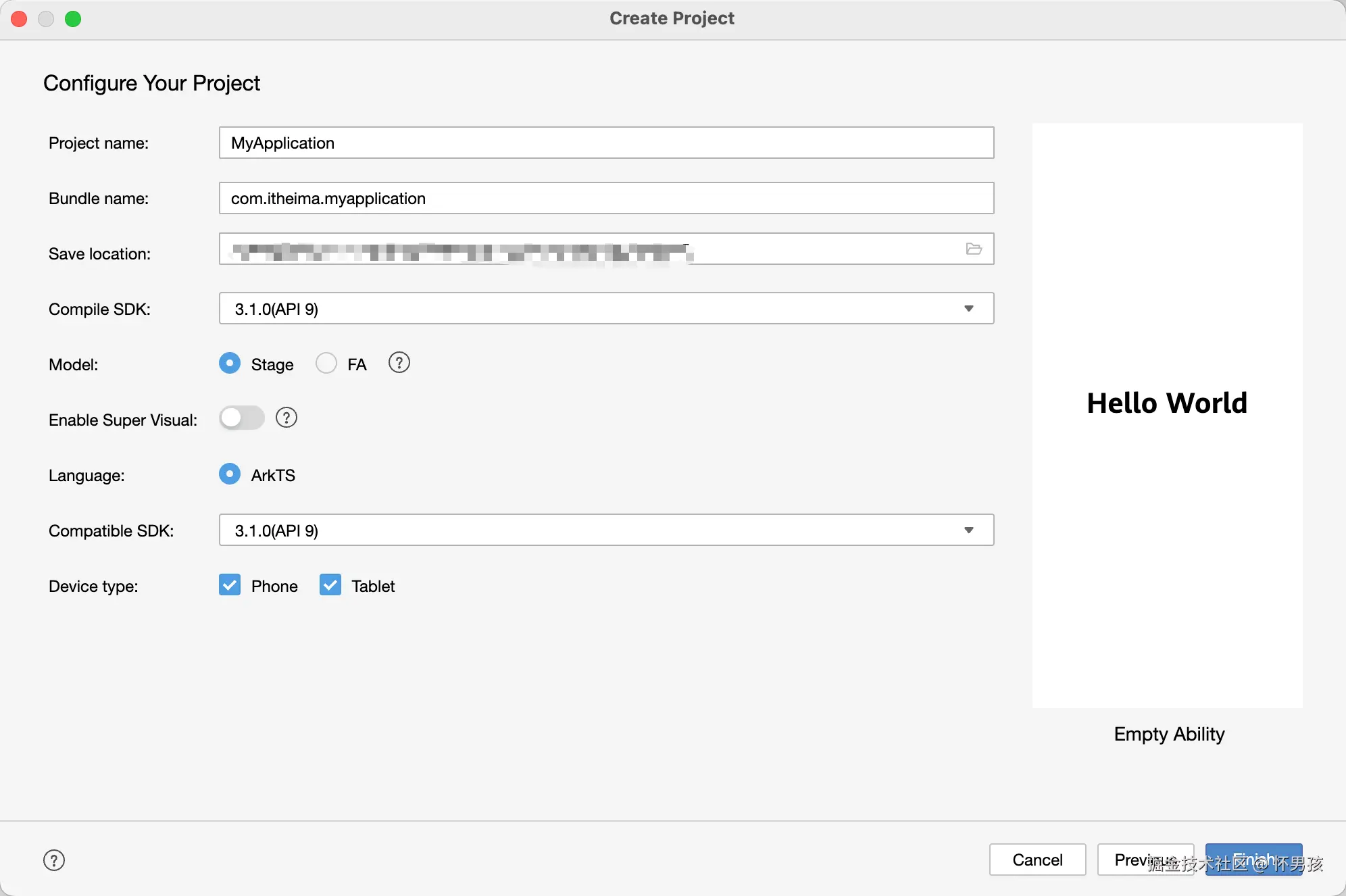The height and width of the screenshot is (896, 1346).
Task: Choose the FA model radio button
Action: (x=326, y=364)
